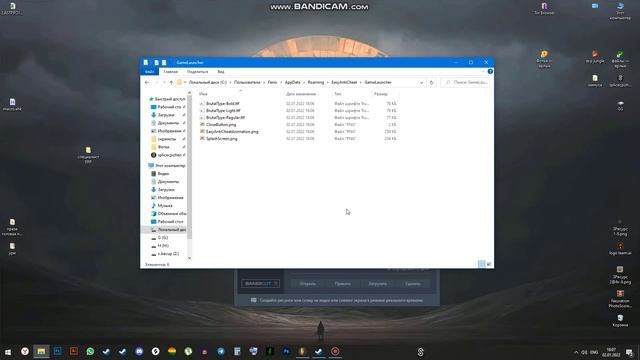Select CloseButton.png file
This screenshot has width=640, height=360.
coord(221,124)
